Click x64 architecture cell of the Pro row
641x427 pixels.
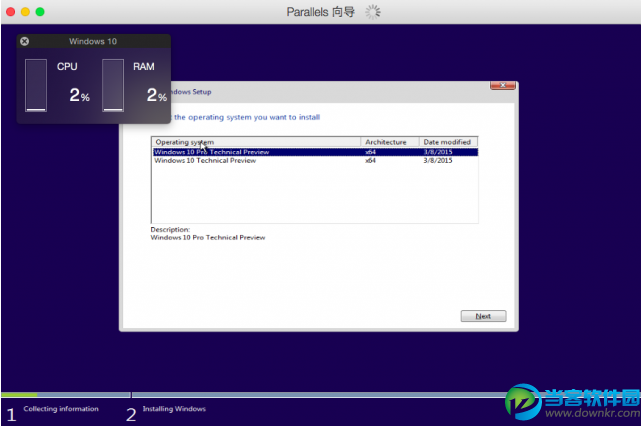click(x=370, y=152)
